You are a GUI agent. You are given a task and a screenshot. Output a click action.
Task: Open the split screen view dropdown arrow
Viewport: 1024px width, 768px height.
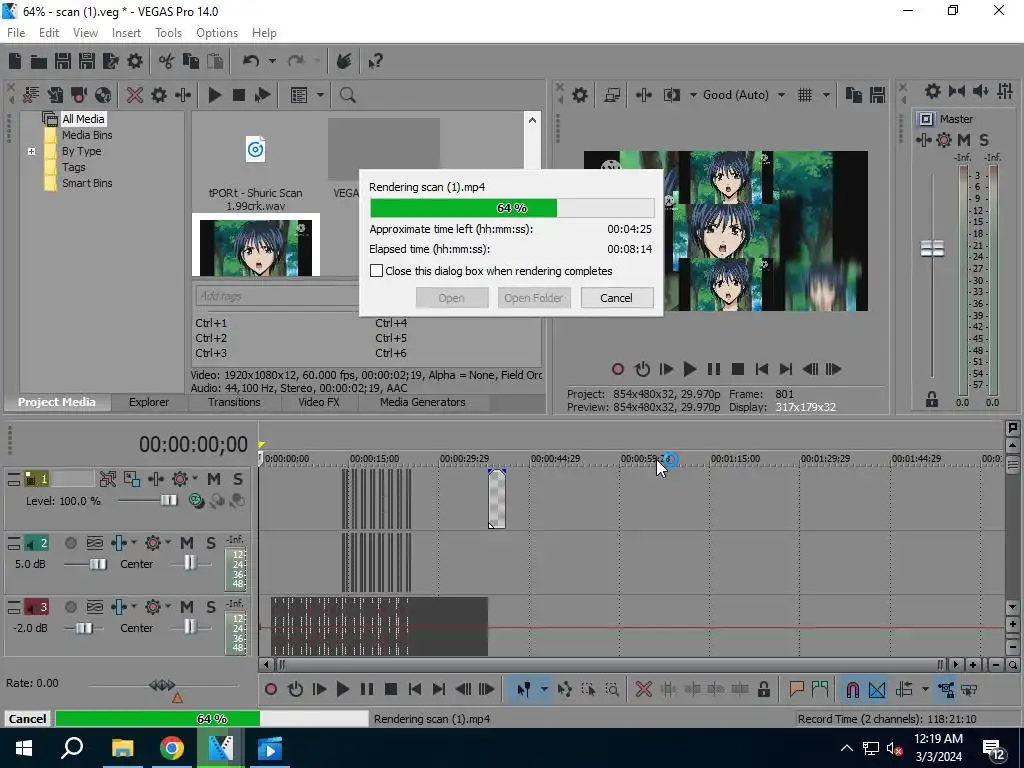[692, 95]
